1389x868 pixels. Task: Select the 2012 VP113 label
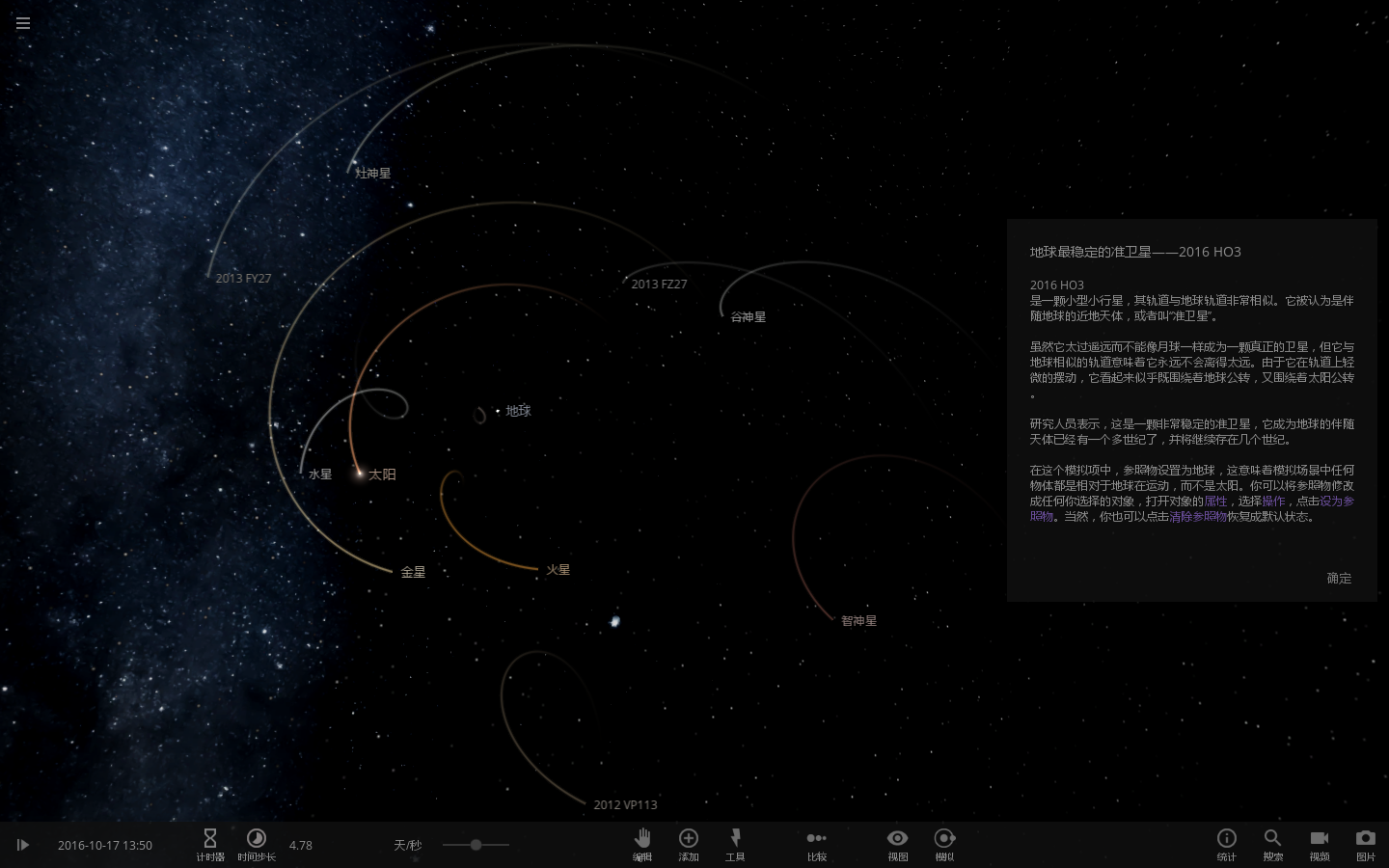pos(625,805)
